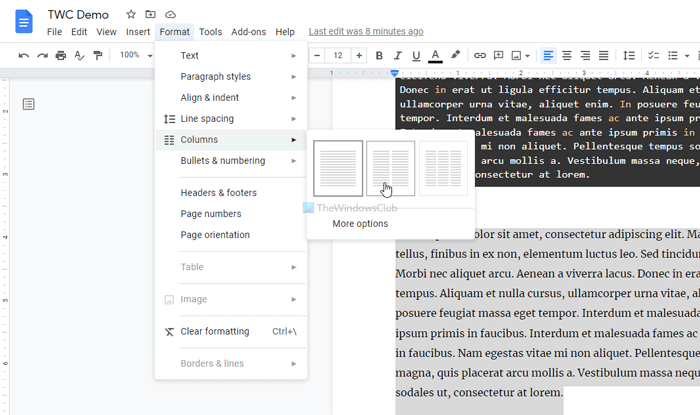Open the File menu
This screenshot has height=415, width=700.
point(54,32)
